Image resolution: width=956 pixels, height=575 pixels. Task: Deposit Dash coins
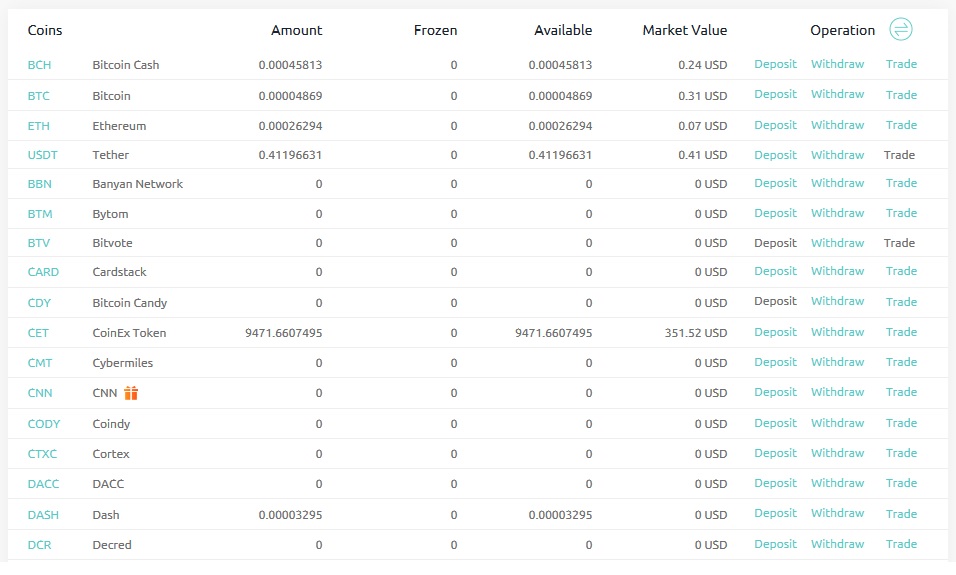pyautogui.click(x=775, y=513)
